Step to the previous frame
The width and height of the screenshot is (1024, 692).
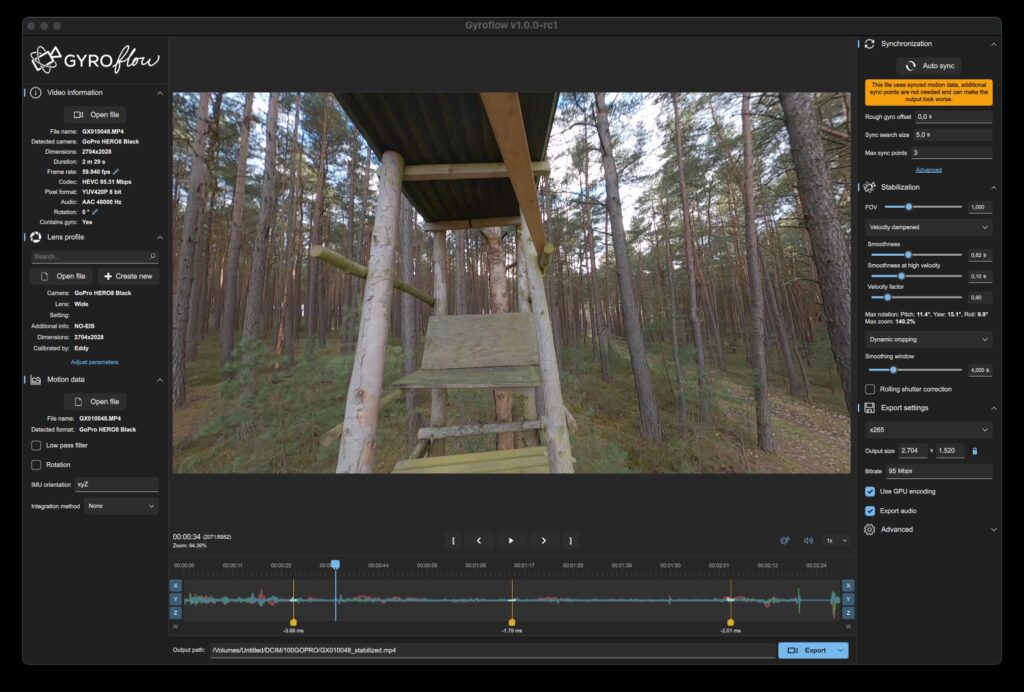478,541
